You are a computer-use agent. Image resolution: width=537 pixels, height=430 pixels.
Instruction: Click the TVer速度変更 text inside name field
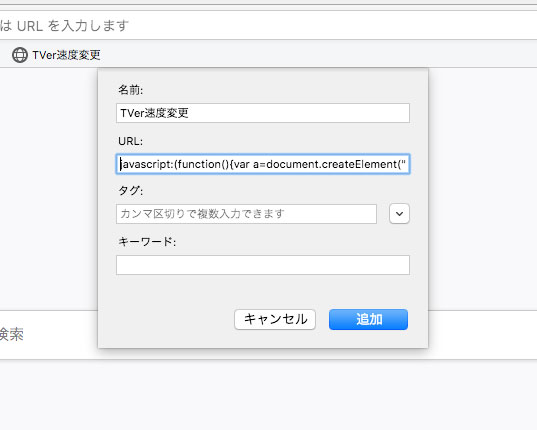(154, 113)
